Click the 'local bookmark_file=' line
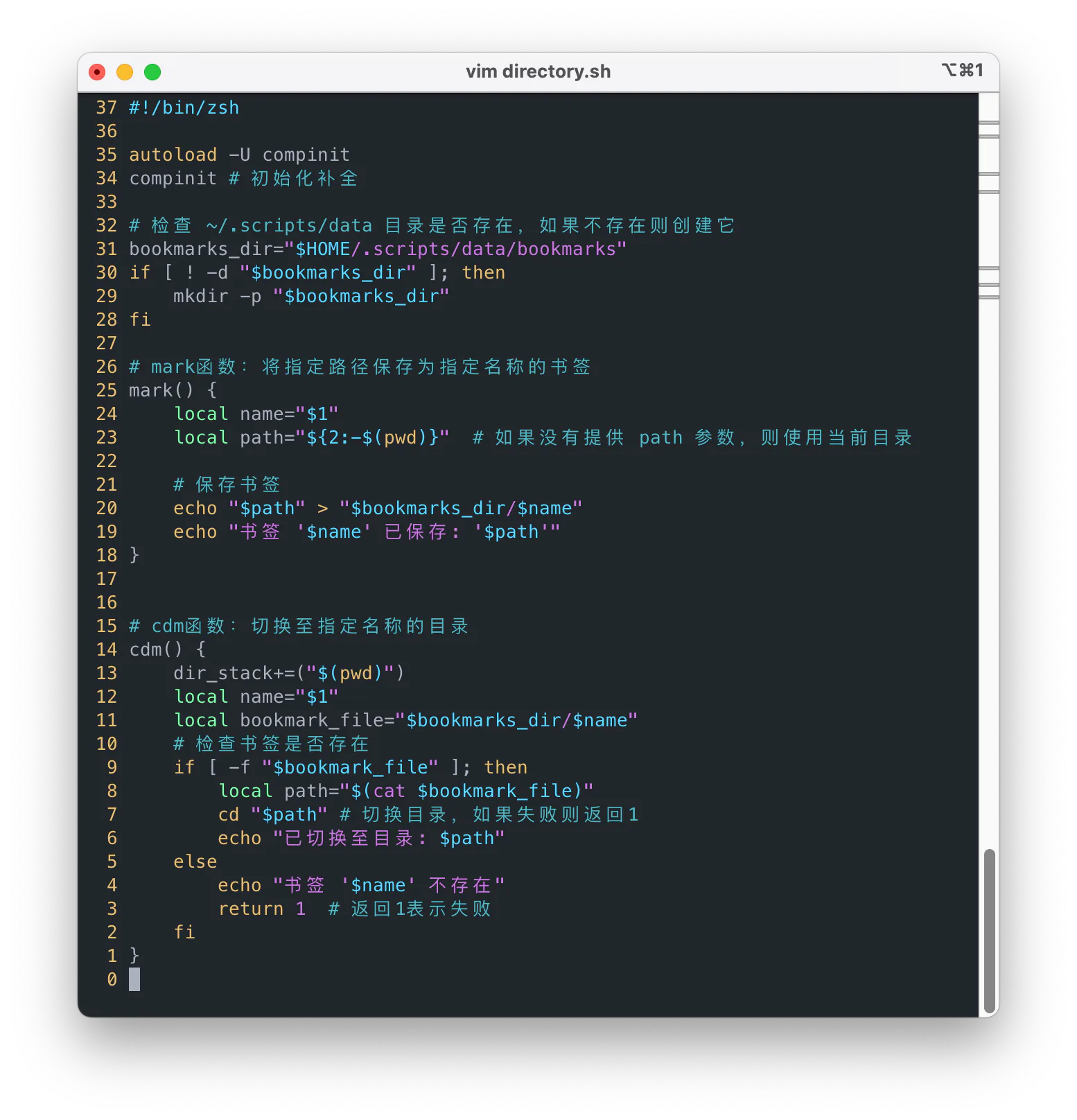 click(x=405, y=721)
